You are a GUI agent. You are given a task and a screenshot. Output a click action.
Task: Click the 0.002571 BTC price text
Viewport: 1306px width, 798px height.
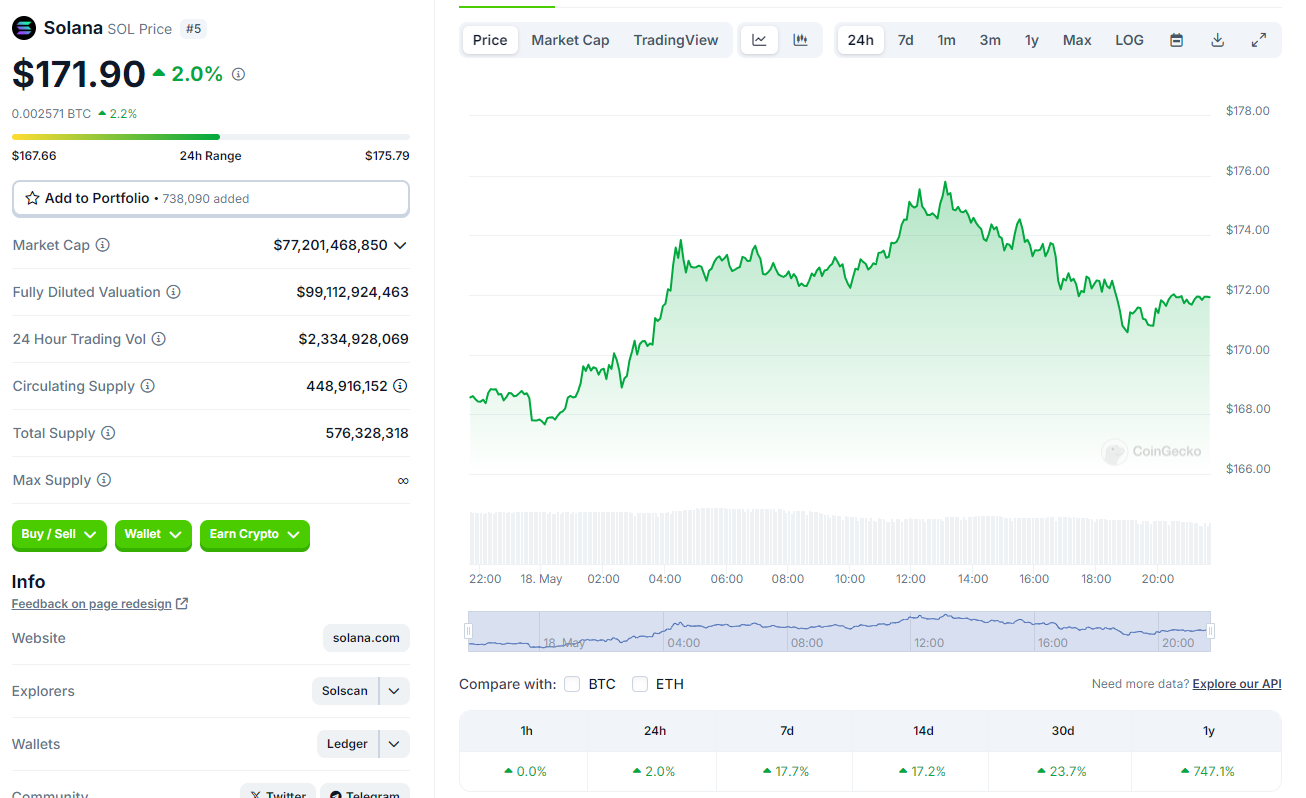(52, 114)
